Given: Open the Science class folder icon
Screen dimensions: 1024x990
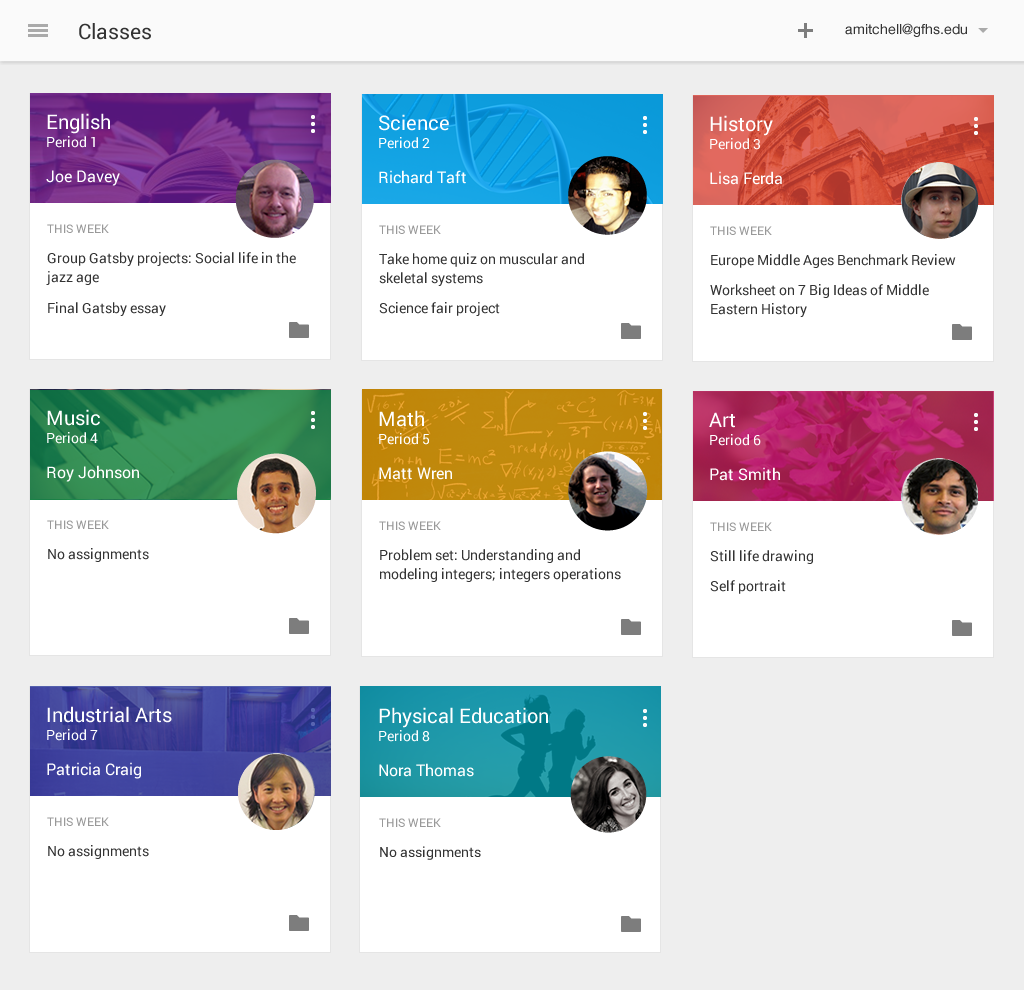Looking at the screenshot, I should coord(631,331).
